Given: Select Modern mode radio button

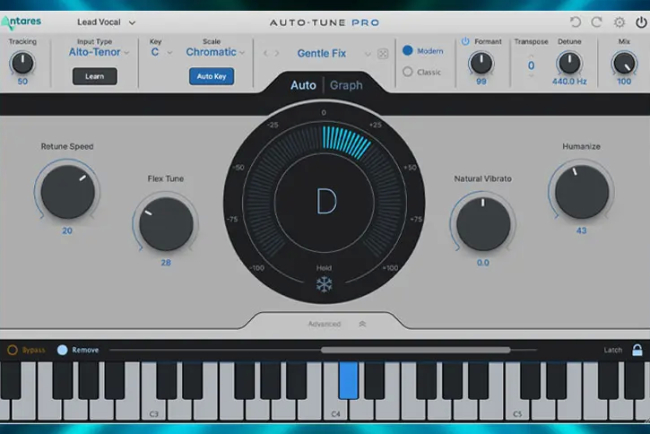Looking at the screenshot, I should click(407, 51).
